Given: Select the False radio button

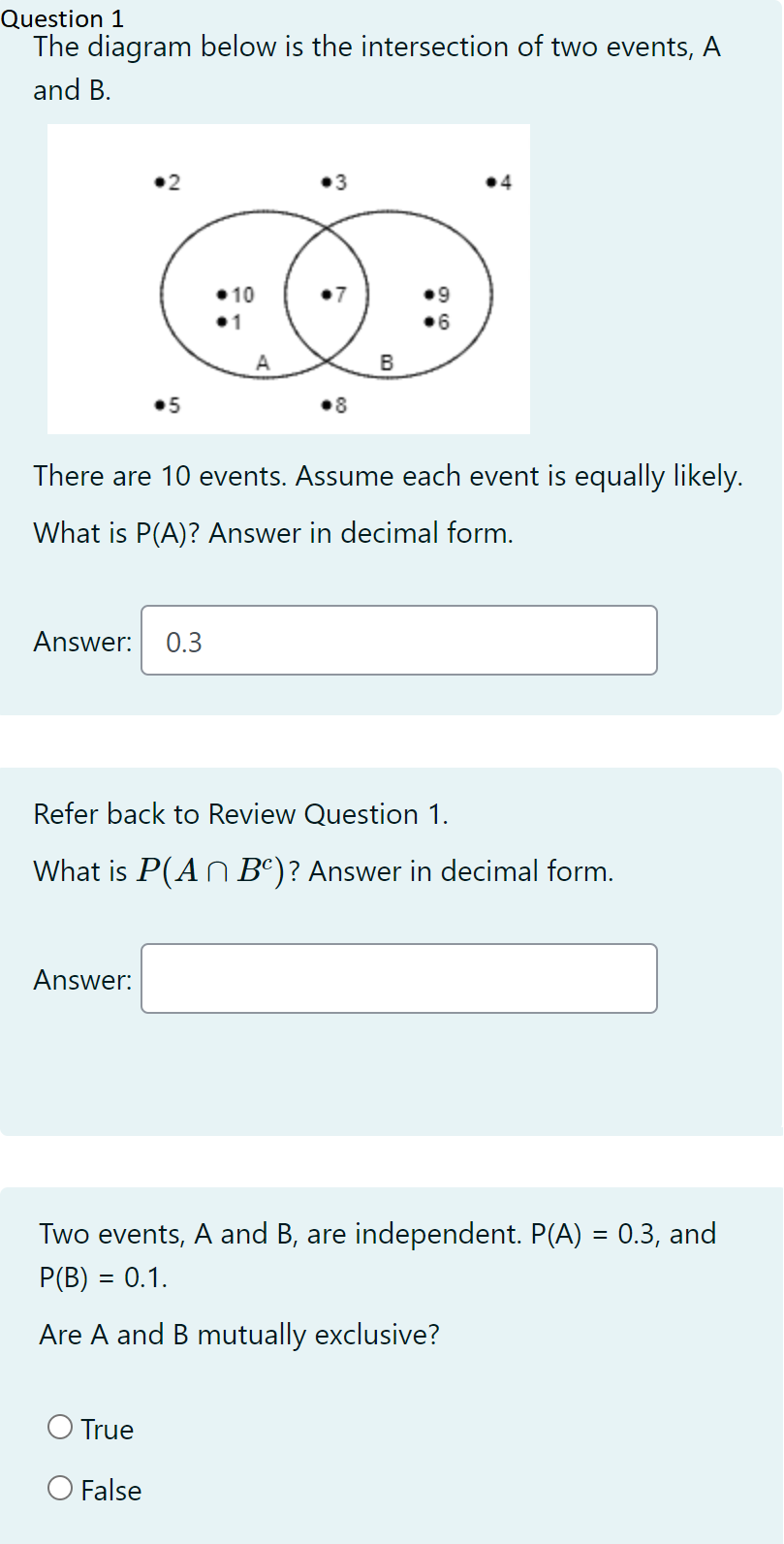Looking at the screenshot, I should 60,1490.
